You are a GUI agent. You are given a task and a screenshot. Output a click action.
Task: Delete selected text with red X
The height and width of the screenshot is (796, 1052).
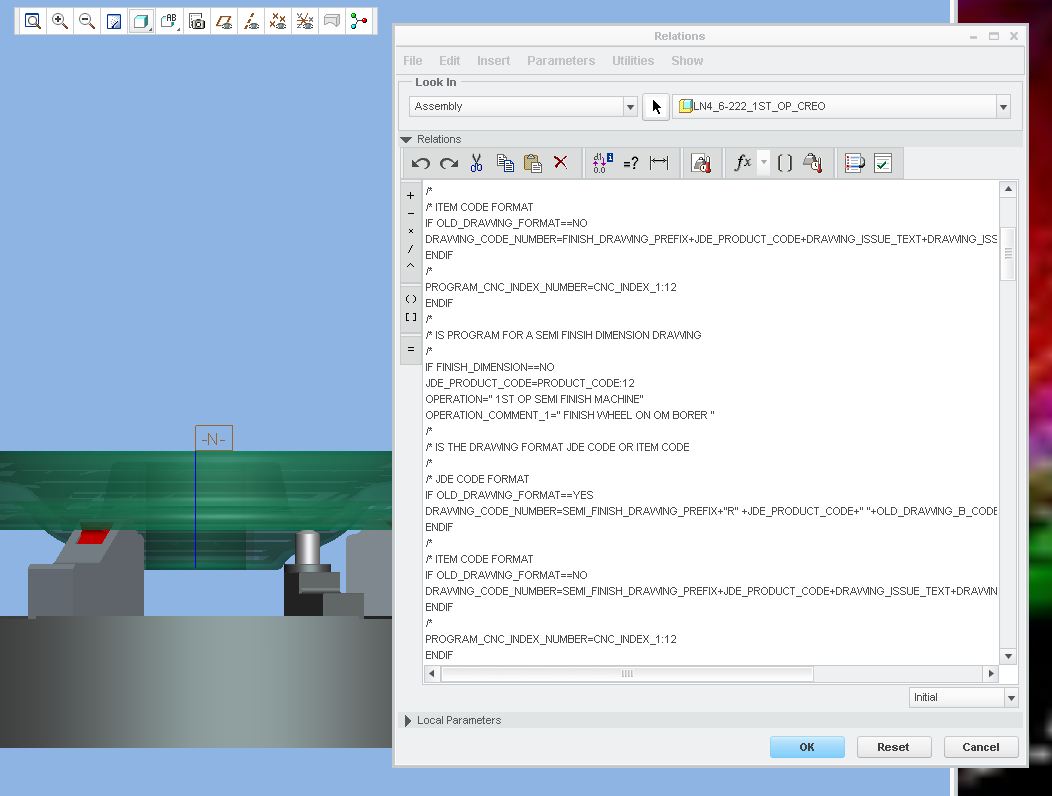[560, 162]
